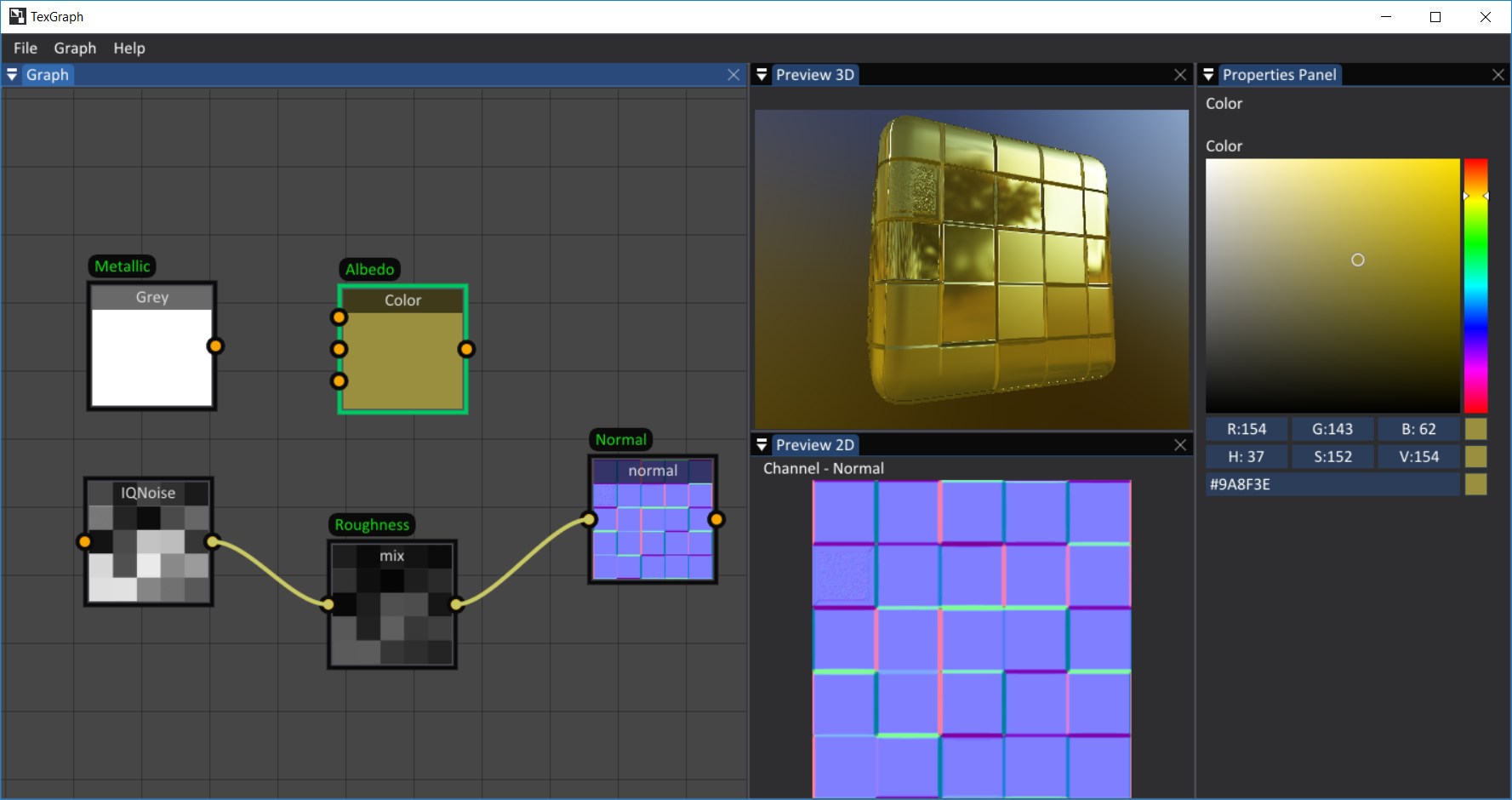Click the small swatch beside V:154

[1477, 457]
